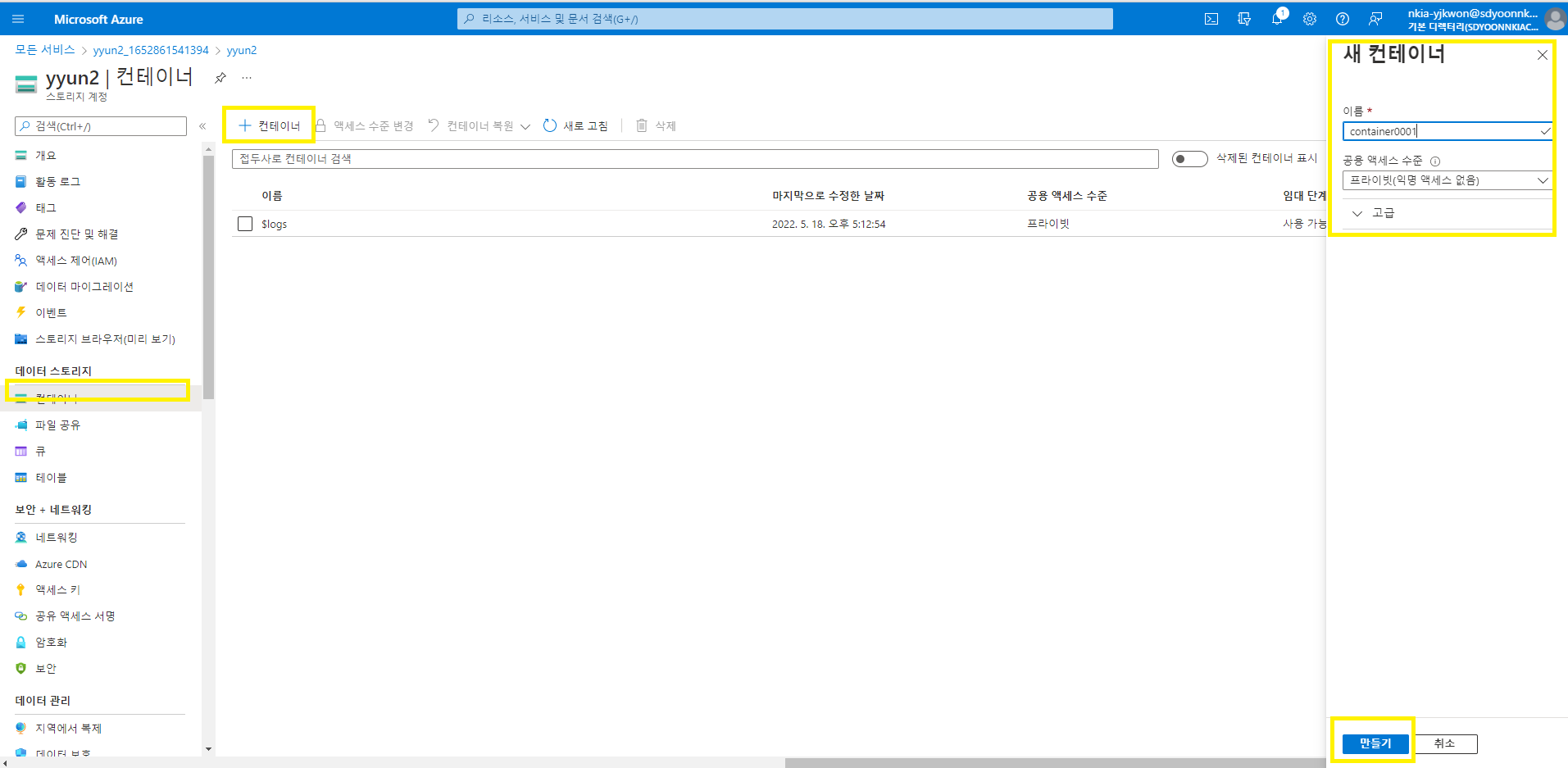
Task: Click the container name input field
Action: pos(1448,131)
